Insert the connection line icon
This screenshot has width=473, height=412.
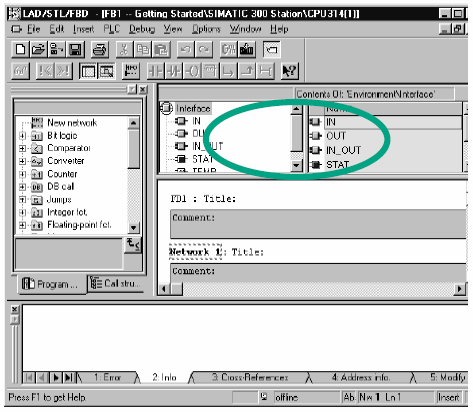265,71
